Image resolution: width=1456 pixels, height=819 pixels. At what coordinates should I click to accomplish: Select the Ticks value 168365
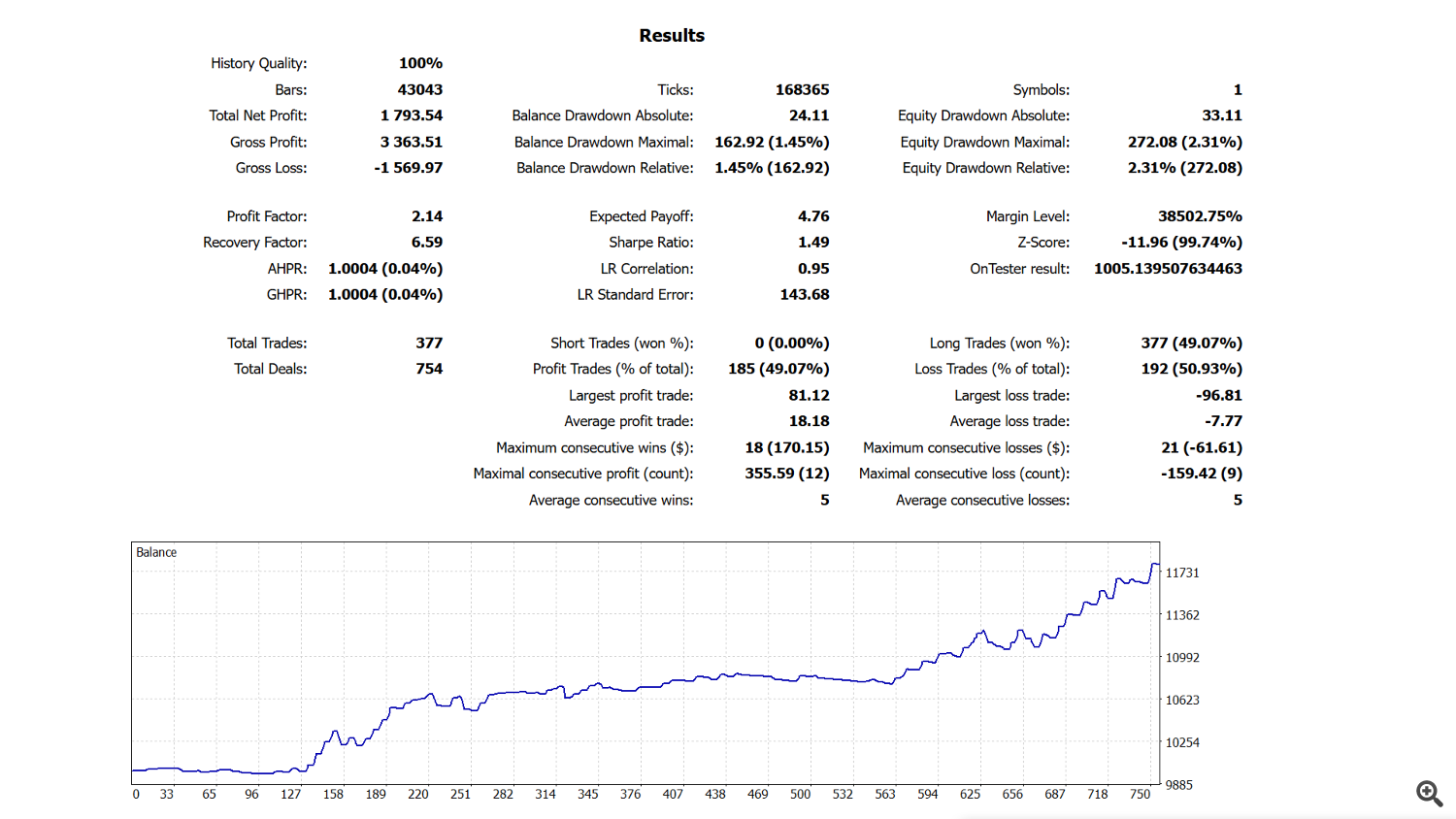[x=802, y=89]
